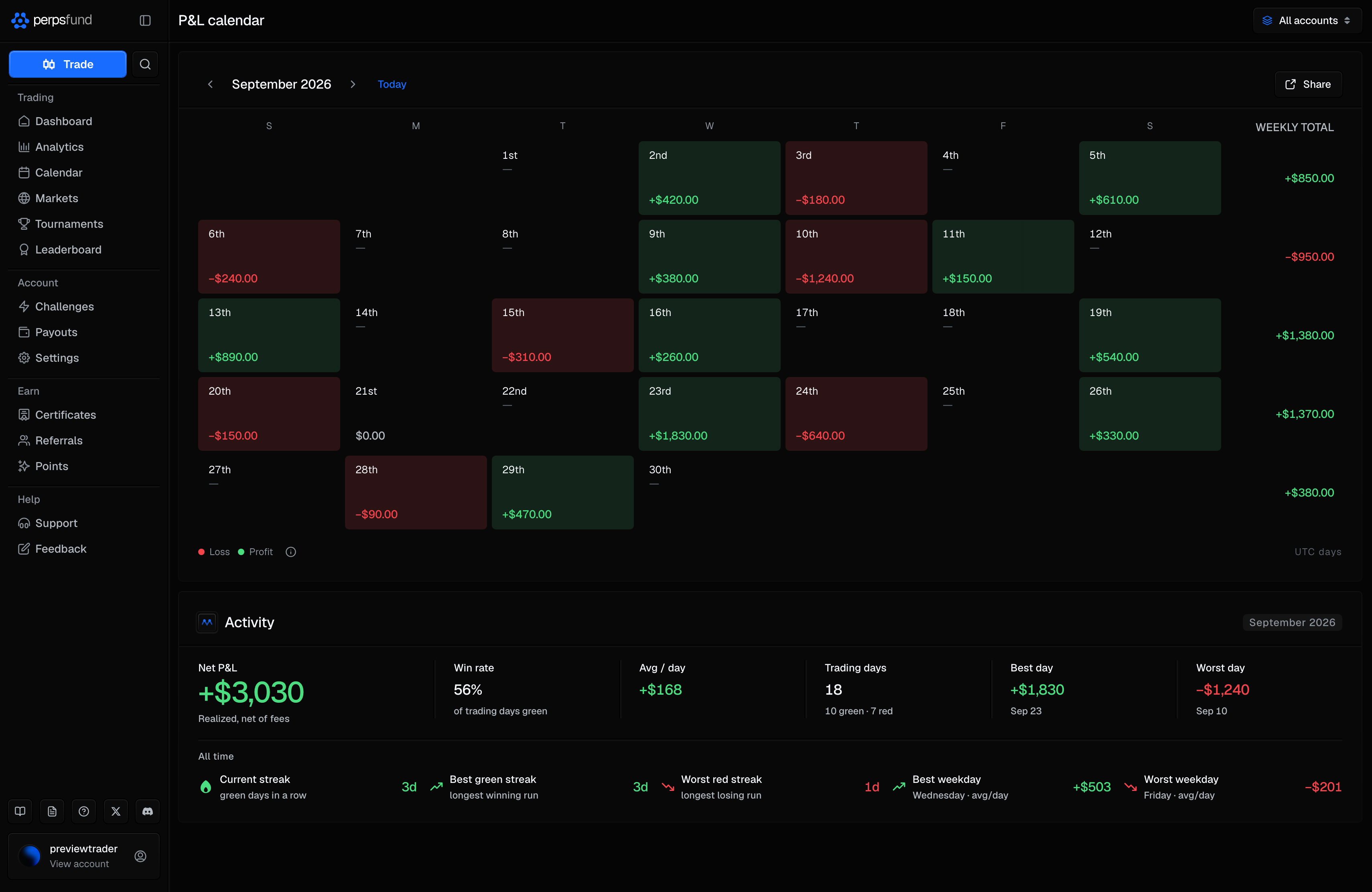Open Settings in the sidebar
This screenshot has width=1372, height=892.
84,358
